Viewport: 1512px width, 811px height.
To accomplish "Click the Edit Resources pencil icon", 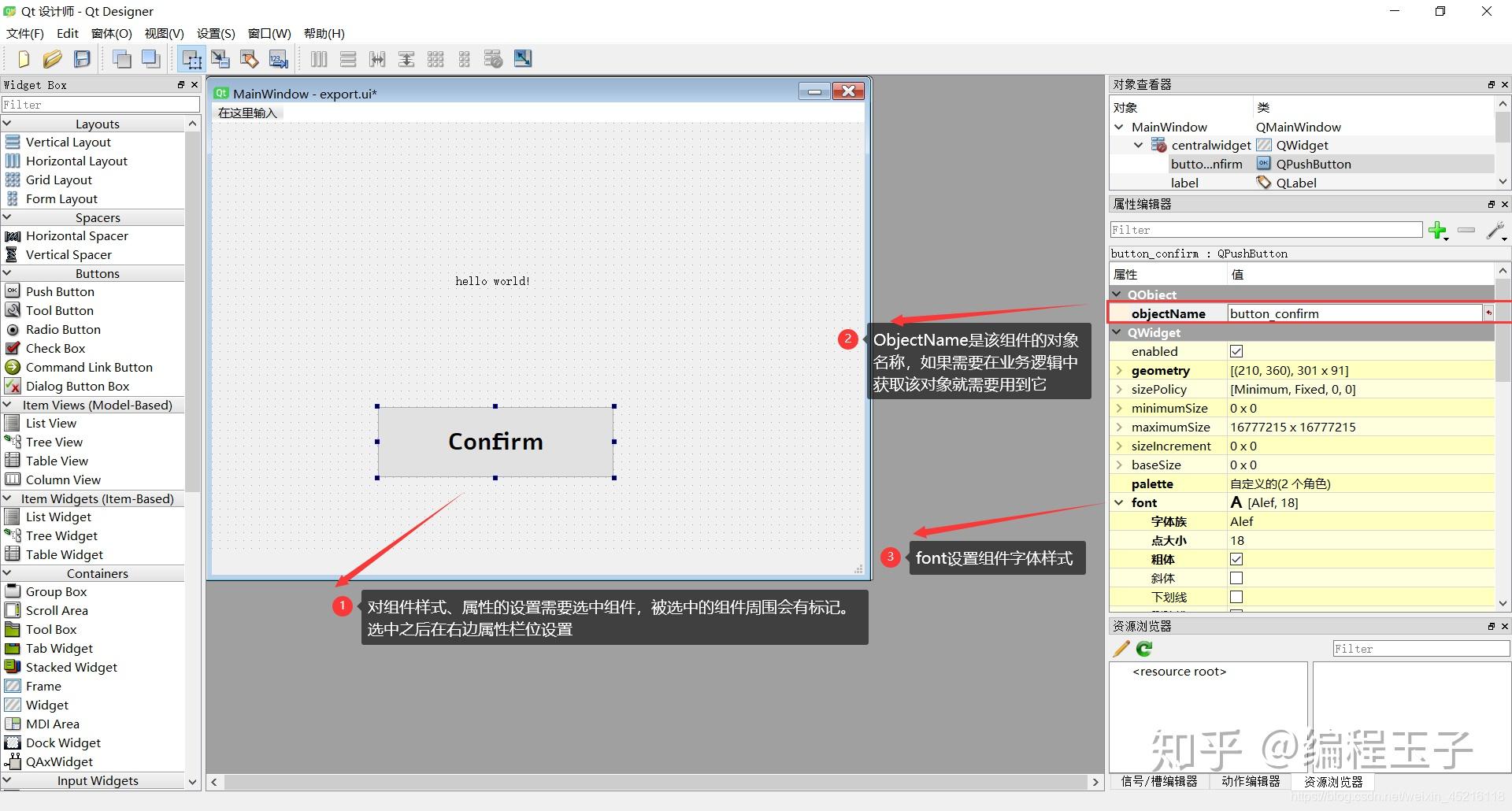I will pos(1120,648).
